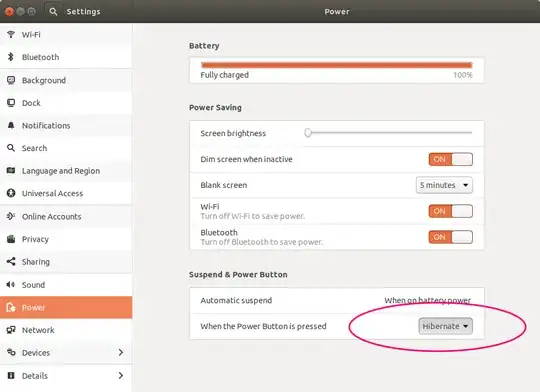Click the Suspend & Power Button heading
Viewport: 540px width, 392px height.
click(x=238, y=275)
